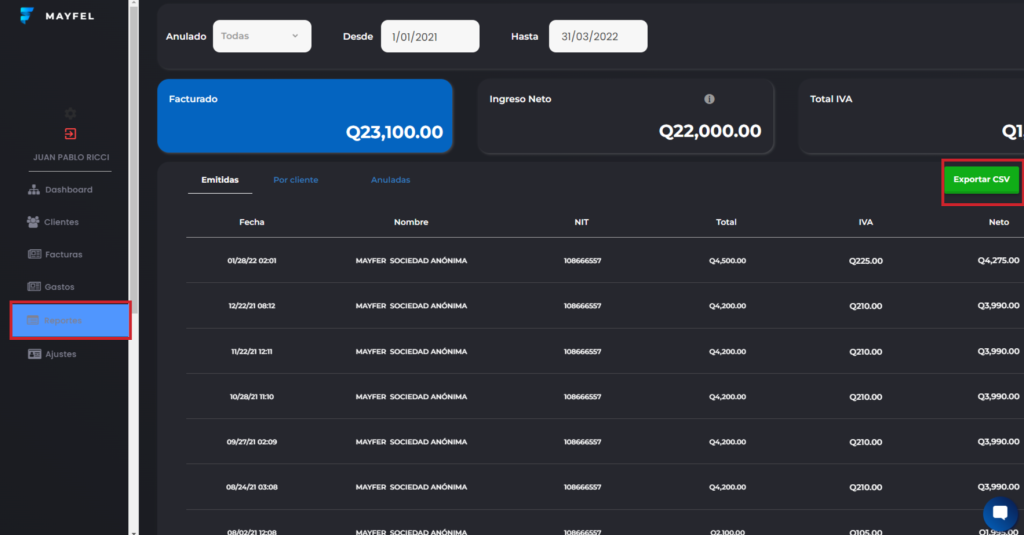
Task: Click the Facturado summary card
Action: tap(305, 117)
